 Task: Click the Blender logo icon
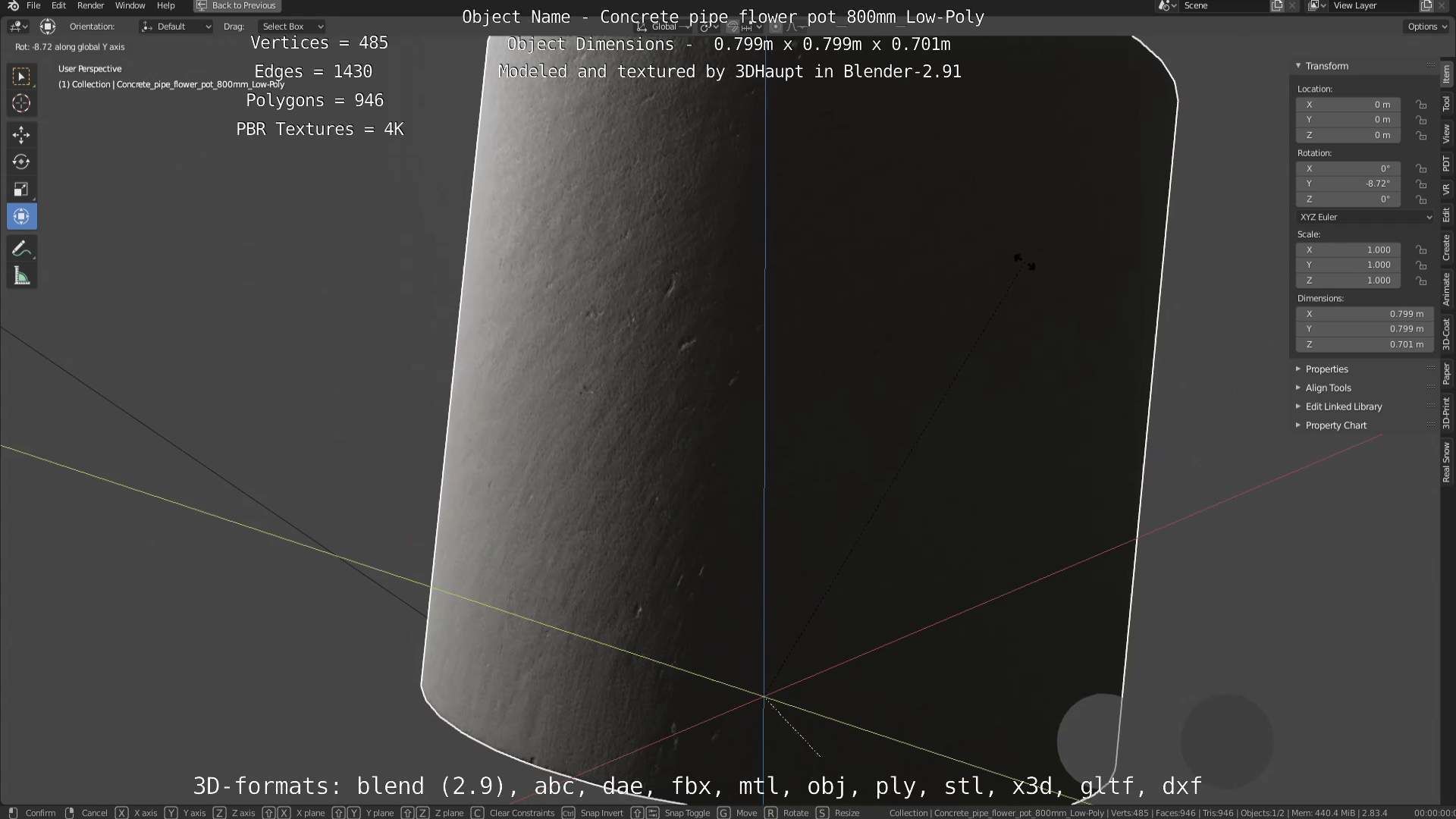pyautogui.click(x=13, y=6)
